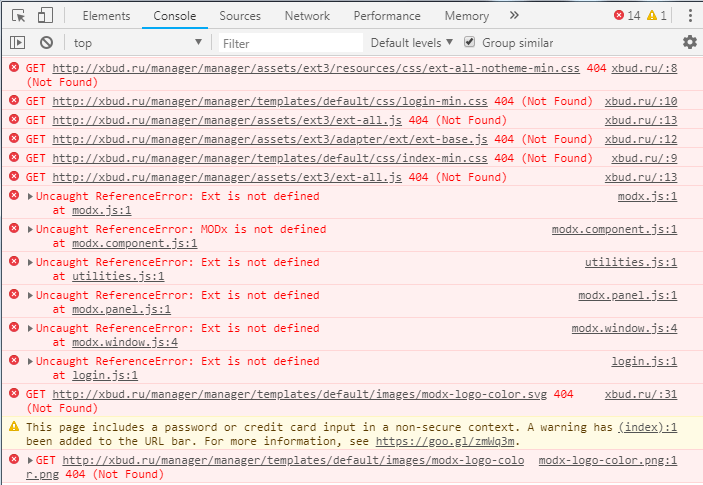Clear the console with the ban icon
The height and width of the screenshot is (485, 703).
click(x=47, y=43)
